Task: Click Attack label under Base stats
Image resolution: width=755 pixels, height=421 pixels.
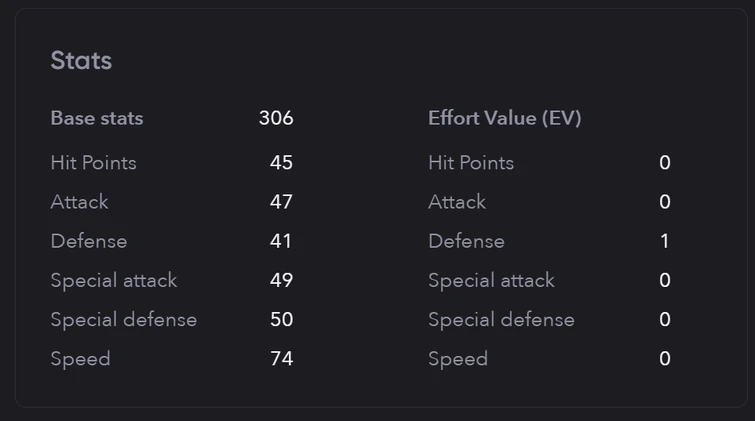Action: tap(79, 201)
